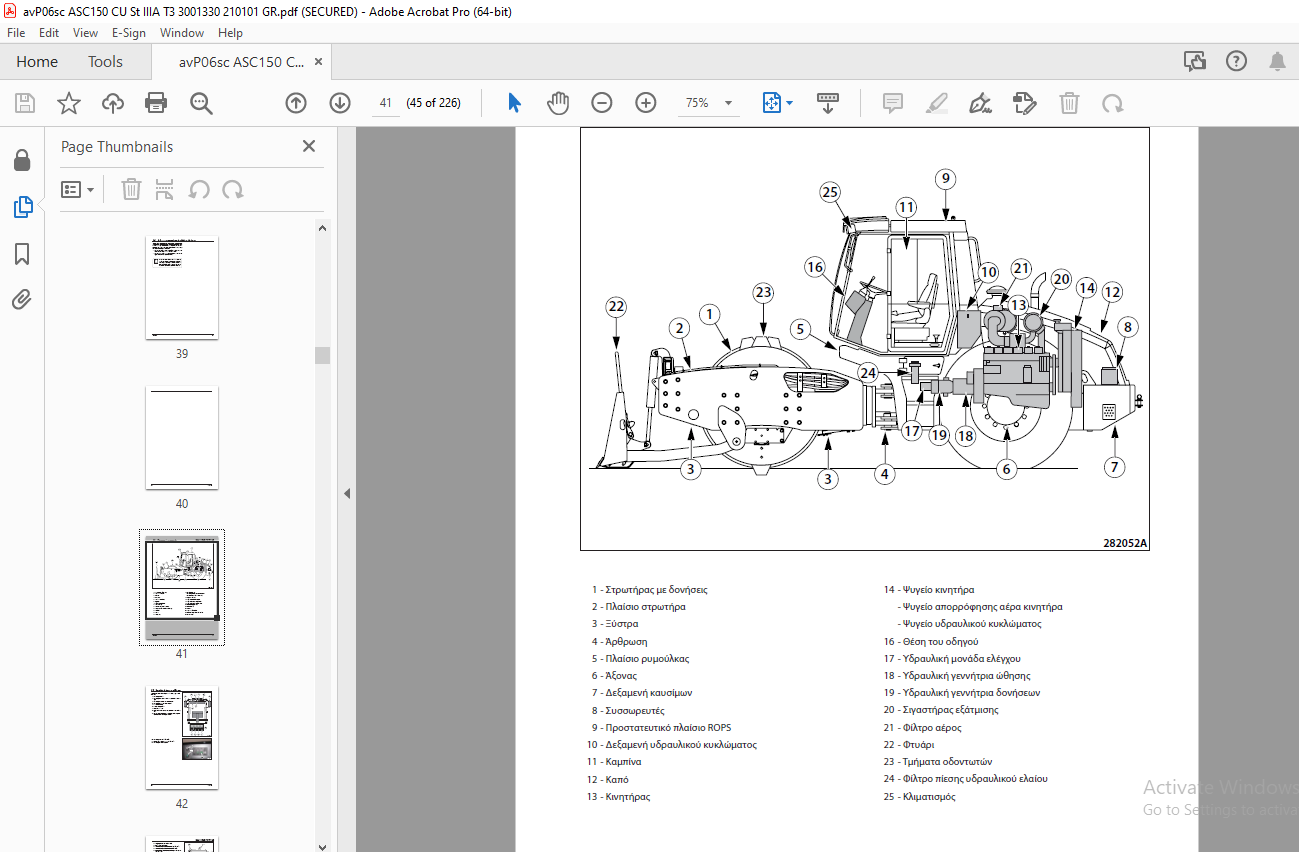Open the Window menu
The width and height of the screenshot is (1299, 852).
[x=182, y=33]
